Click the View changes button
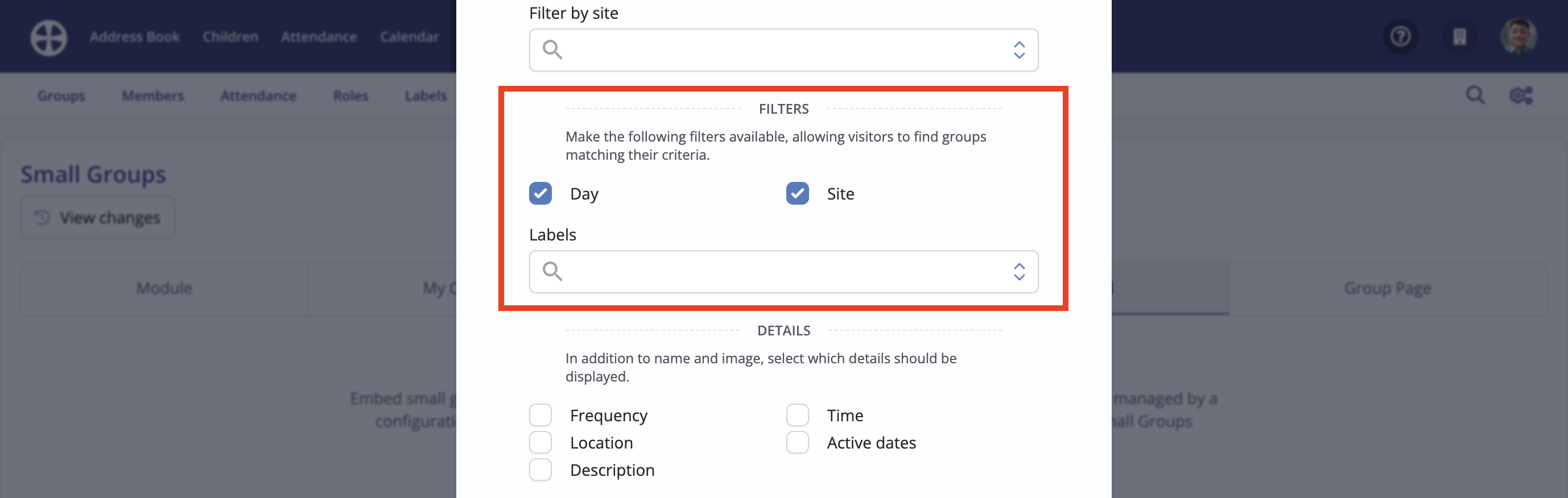 tap(98, 218)
